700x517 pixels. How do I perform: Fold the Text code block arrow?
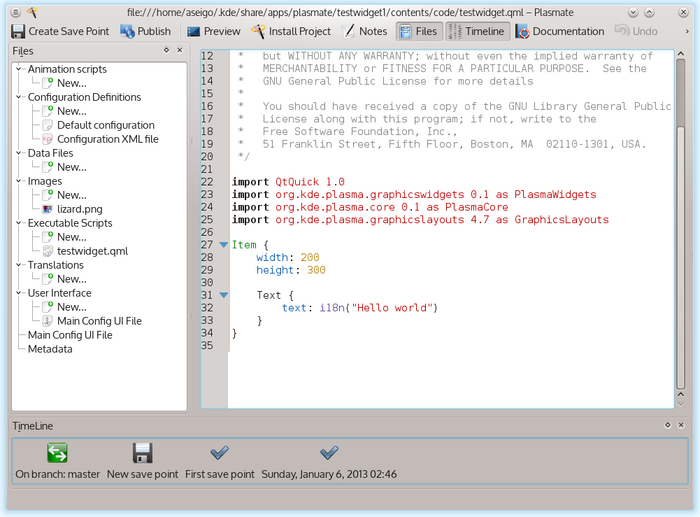(x=223, y=295)
